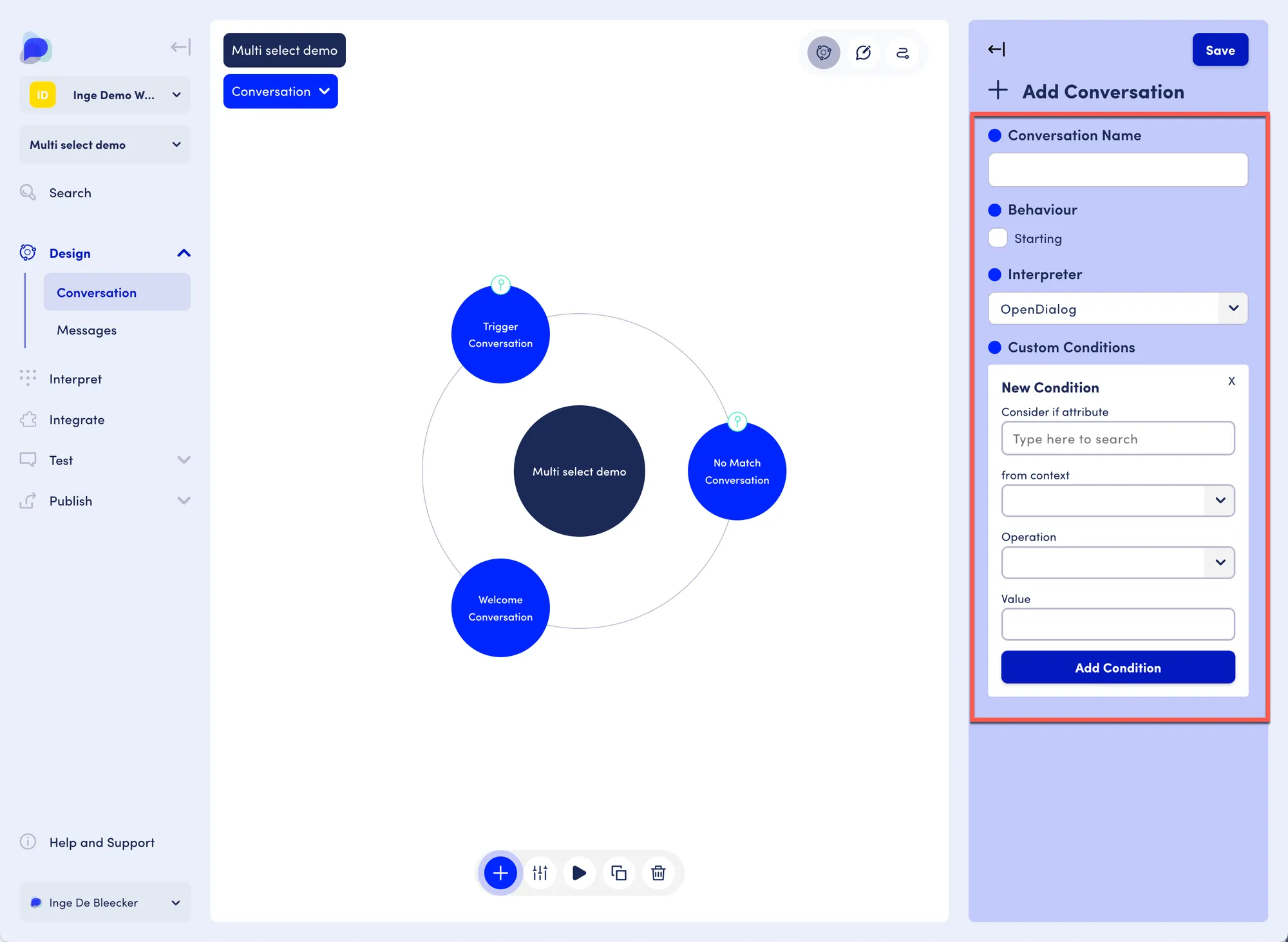Collapse the left sidebar arrow icon
The image size is (1288, 942).
(180, 47)
